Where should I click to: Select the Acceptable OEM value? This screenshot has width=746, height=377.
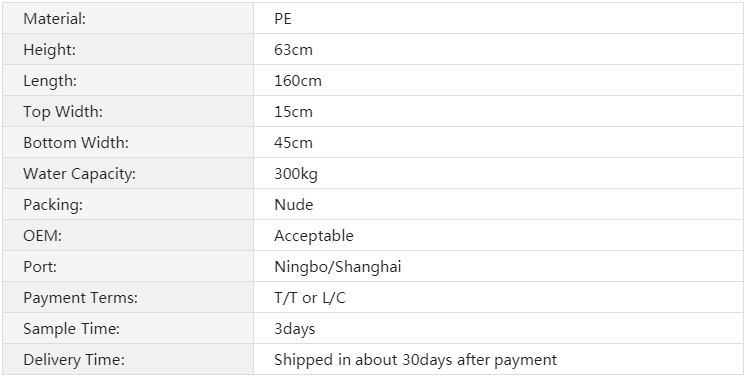pyautogui.click(x=314, y=236)
